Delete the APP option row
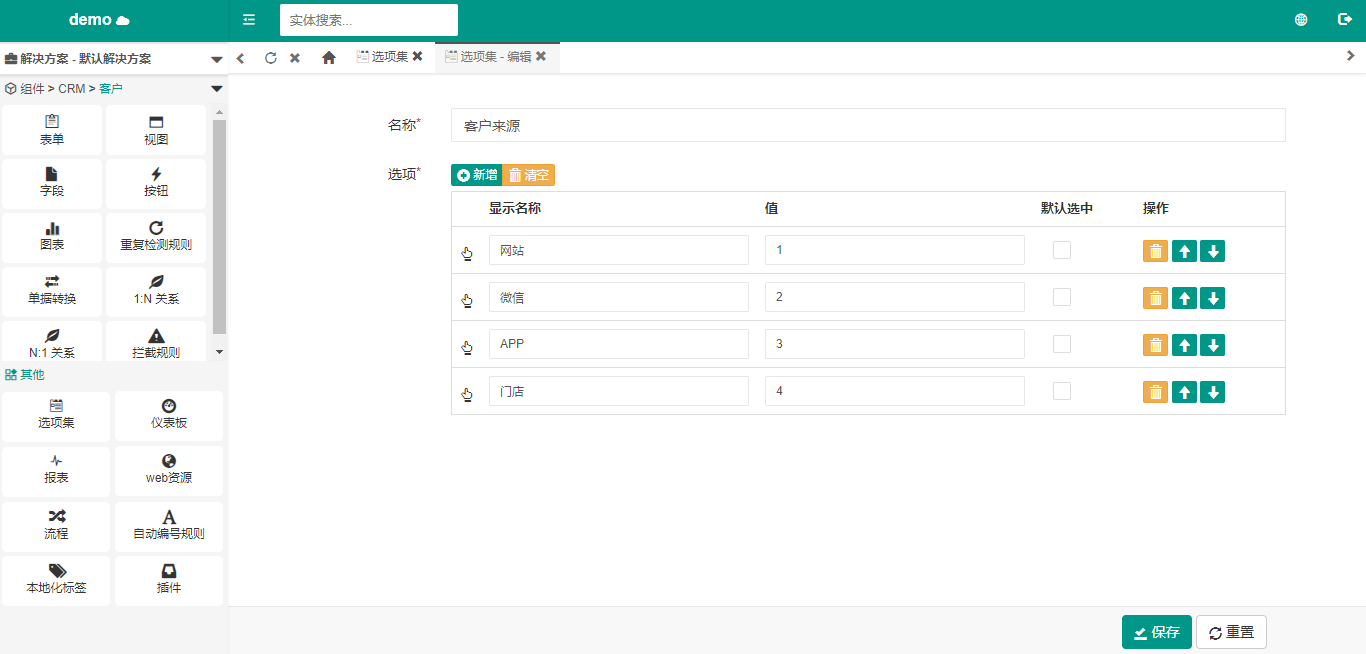The width and height of the screenshot is (1366, 654). point(1155,345)
